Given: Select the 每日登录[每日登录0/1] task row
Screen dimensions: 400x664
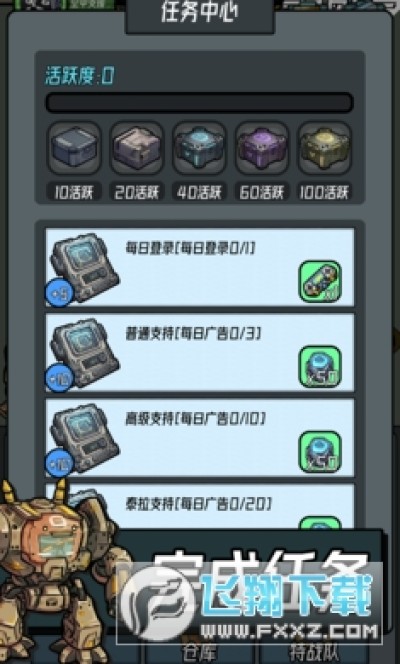Looking at the screenshot, I should click(x=200, y=267).
